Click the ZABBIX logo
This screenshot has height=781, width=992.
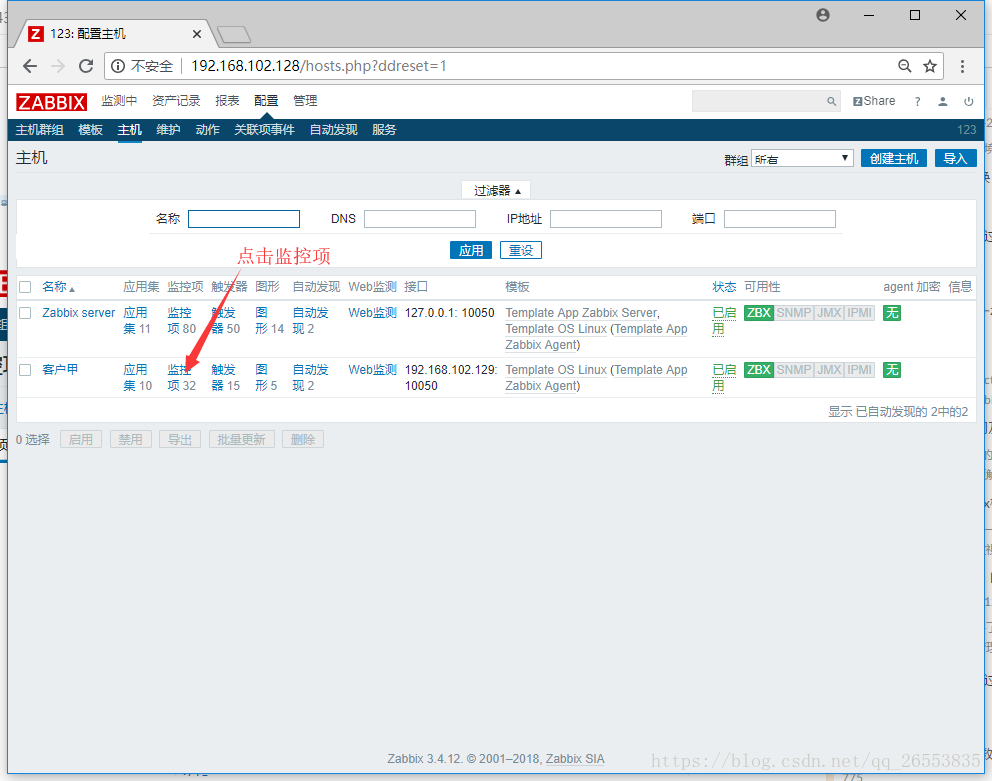coord(51,102)
